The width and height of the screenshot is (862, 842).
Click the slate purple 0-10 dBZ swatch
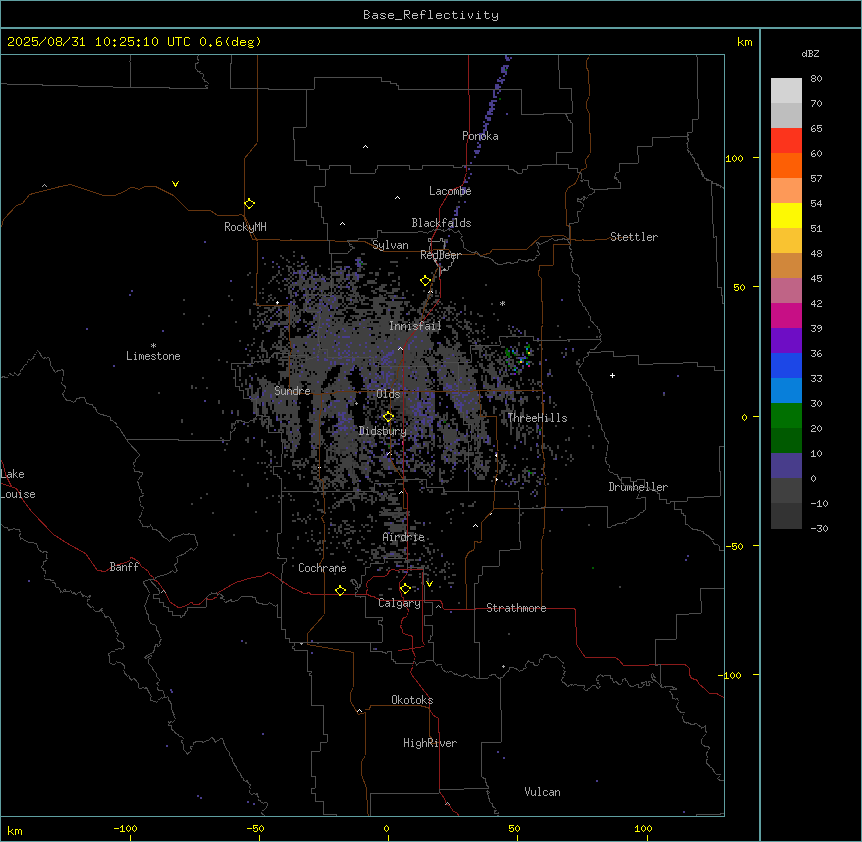coord(786,466)
